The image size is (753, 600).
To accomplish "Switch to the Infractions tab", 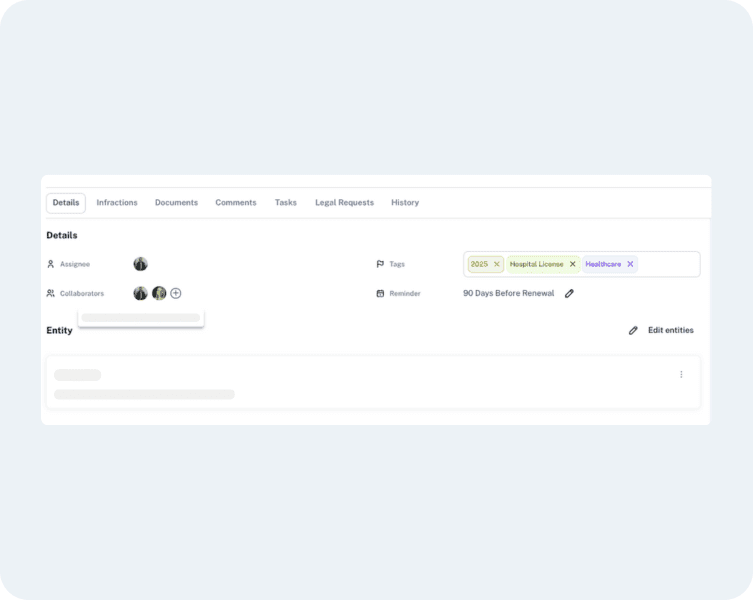I will tap(117, 203).
